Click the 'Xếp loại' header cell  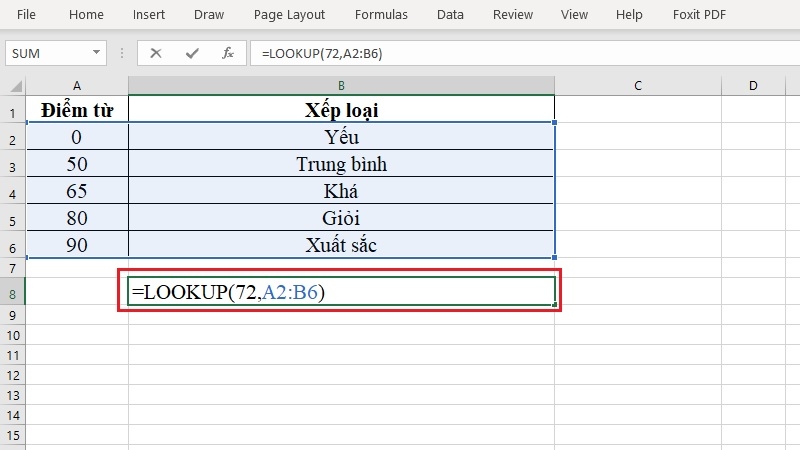click(341, 109)
